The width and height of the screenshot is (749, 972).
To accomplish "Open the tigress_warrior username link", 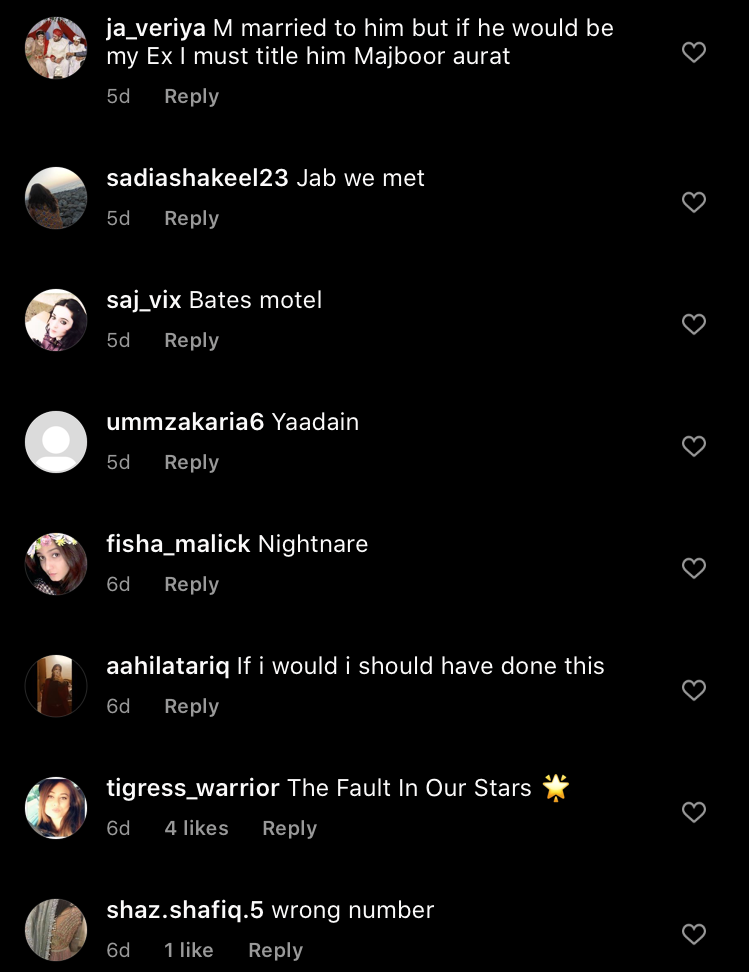I will click(193, 788).
